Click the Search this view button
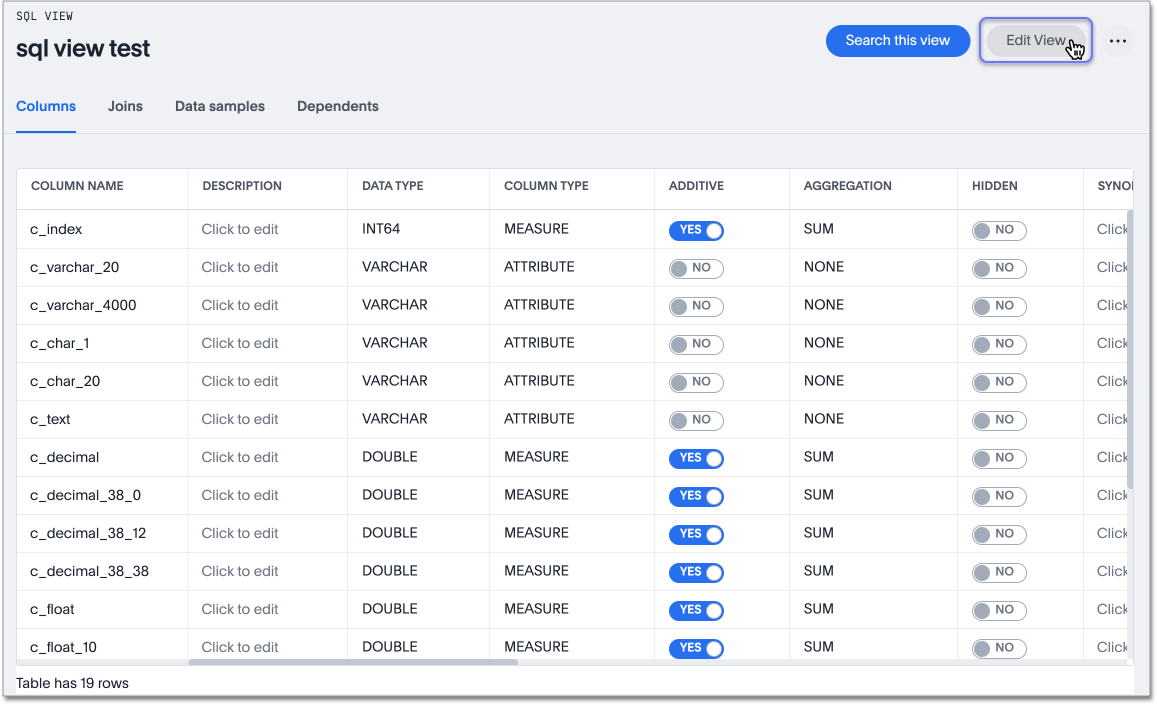This screenshot has width=1157, height=705. coord(897,40)
